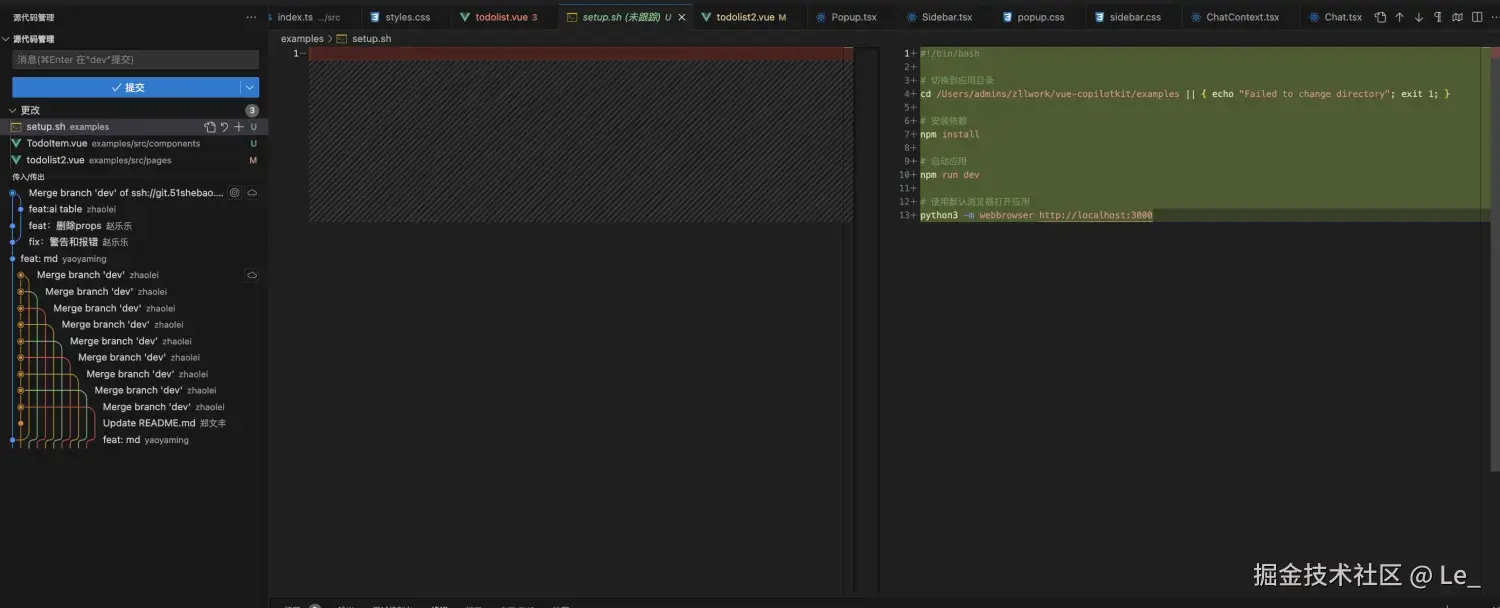Screen dimensions: 1500x608
Task: Select commit 'feat: 删除props'
Action: point(80,226)
